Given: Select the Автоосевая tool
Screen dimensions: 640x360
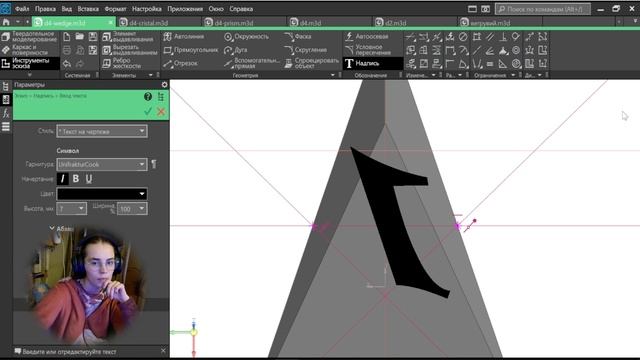Looking at the screenshot, I should point(367,37).
